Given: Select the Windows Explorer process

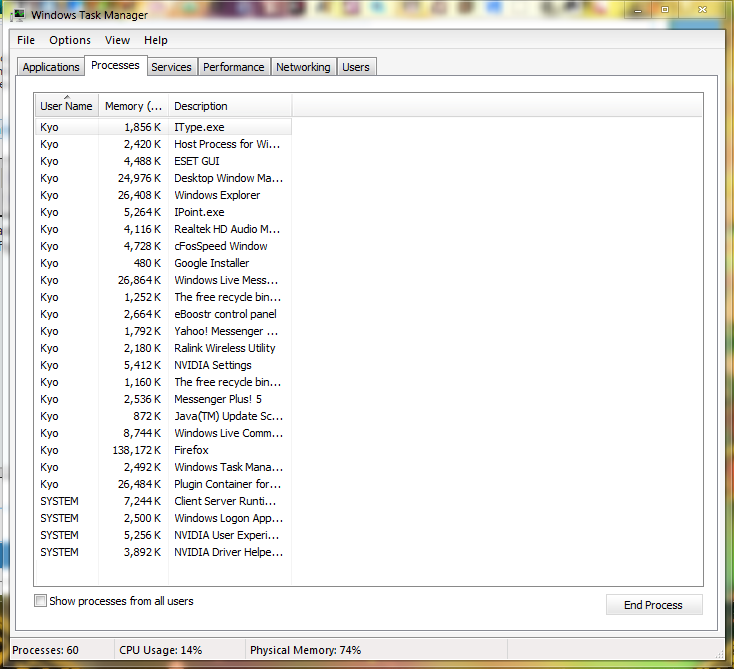Looking at the screenshot, I should [163, 195].
